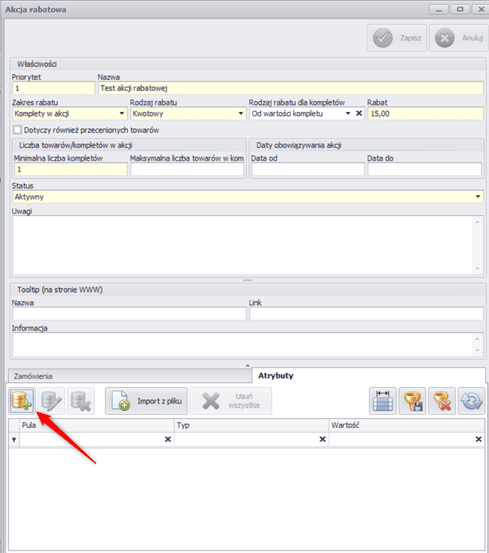Expand the Status dropdown

(x=478, y=196)
